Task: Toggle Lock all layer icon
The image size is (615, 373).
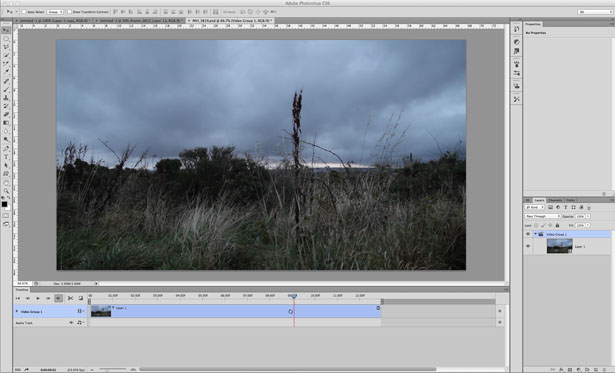Action: 557,225
